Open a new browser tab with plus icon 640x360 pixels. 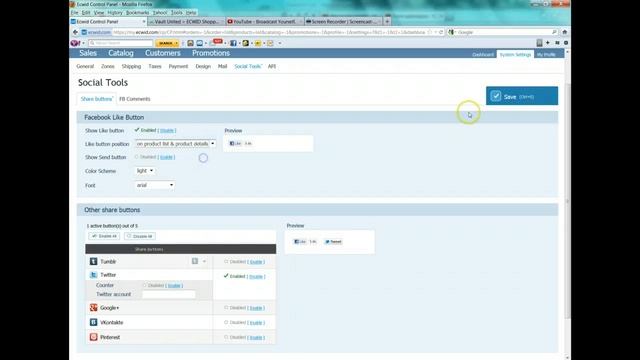click(387, 21)
